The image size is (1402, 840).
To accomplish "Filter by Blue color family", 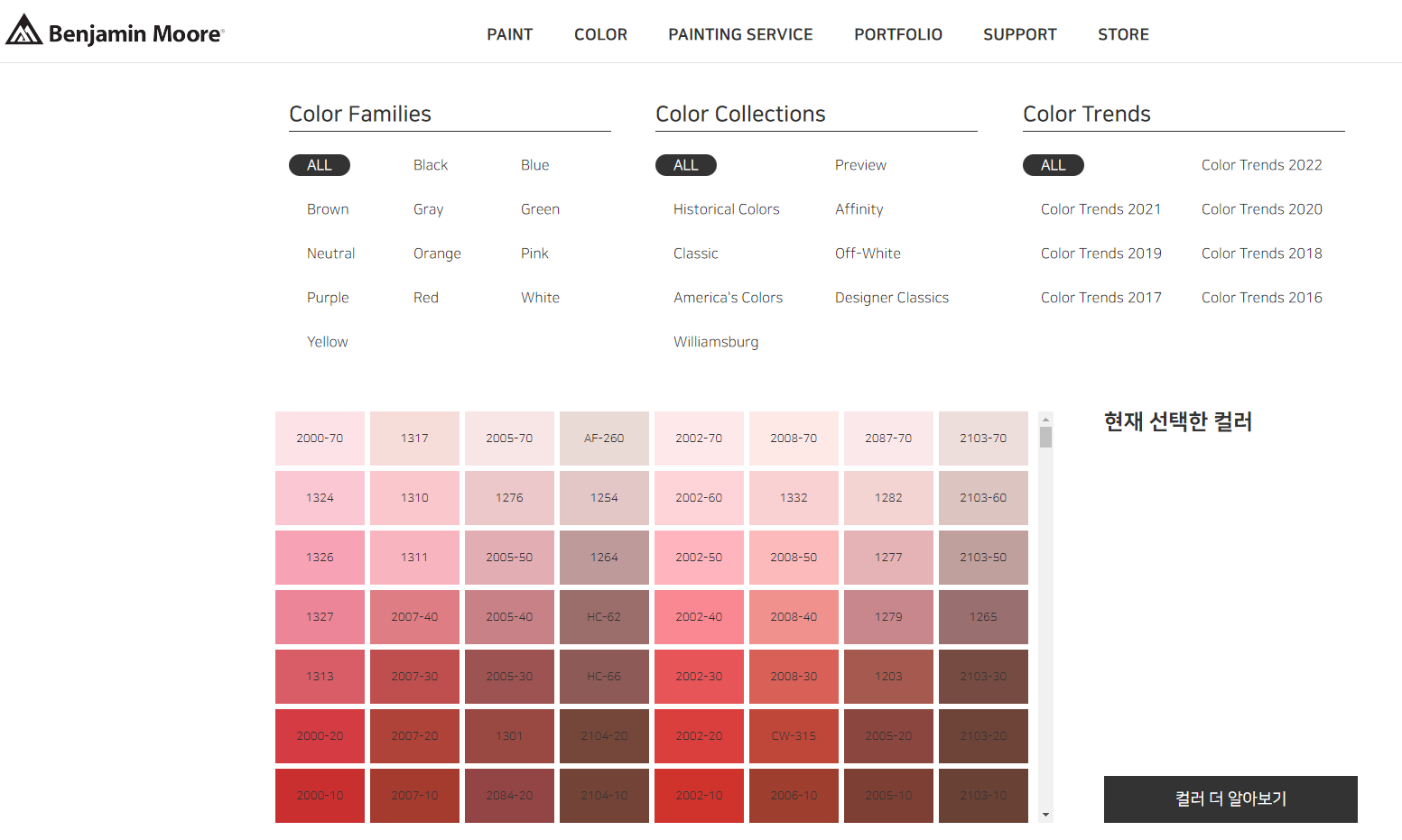I will coord(535,165).
